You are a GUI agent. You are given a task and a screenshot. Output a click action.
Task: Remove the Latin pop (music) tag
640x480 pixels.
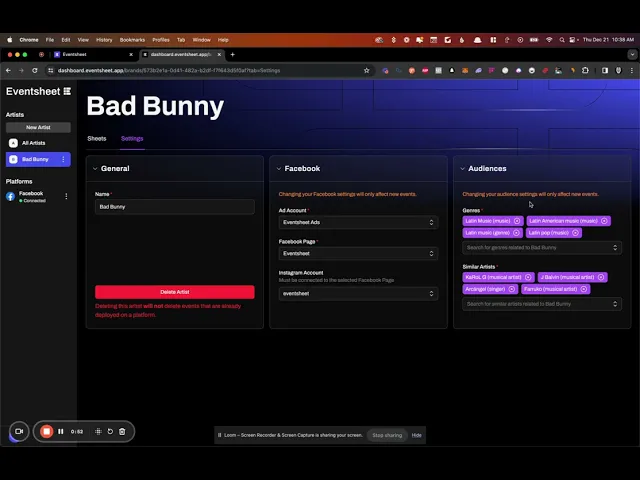point(575,233)
